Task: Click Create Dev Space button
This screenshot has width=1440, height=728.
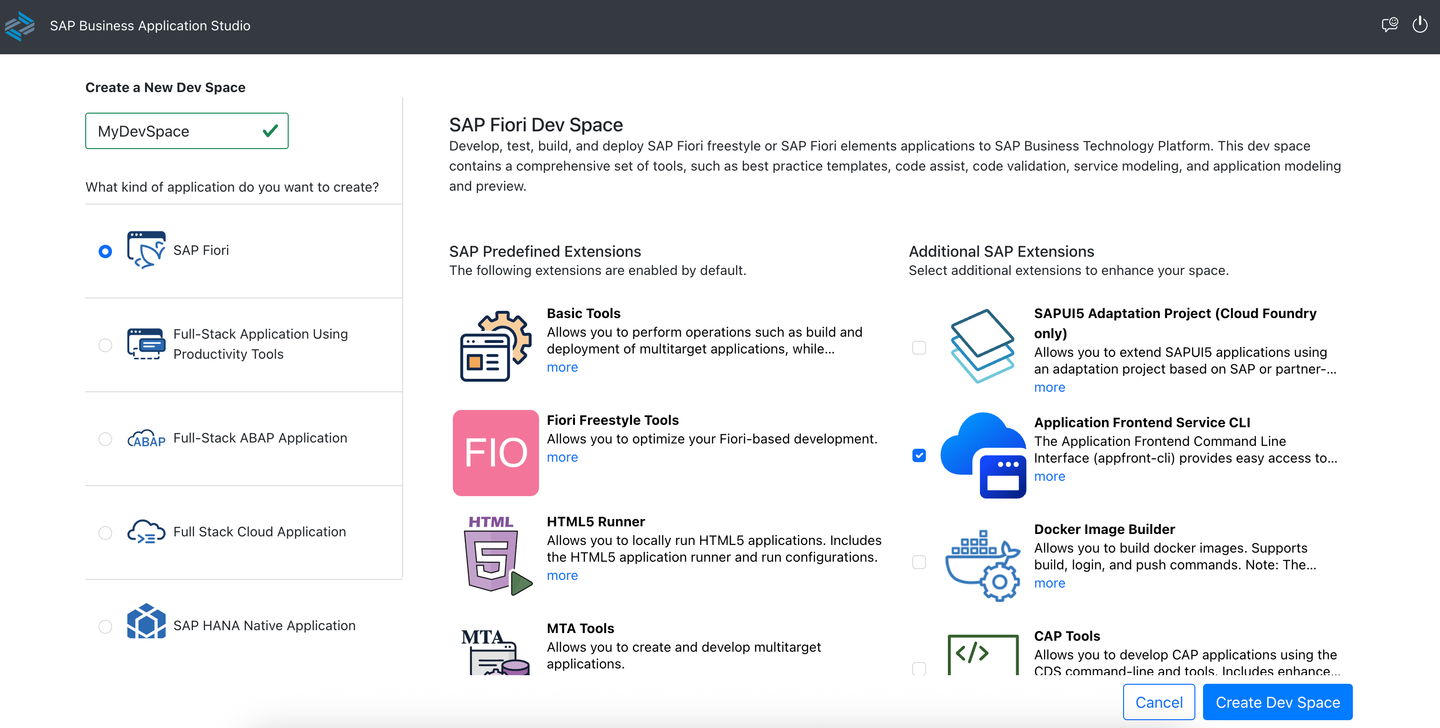Action: coord(1278,702)
